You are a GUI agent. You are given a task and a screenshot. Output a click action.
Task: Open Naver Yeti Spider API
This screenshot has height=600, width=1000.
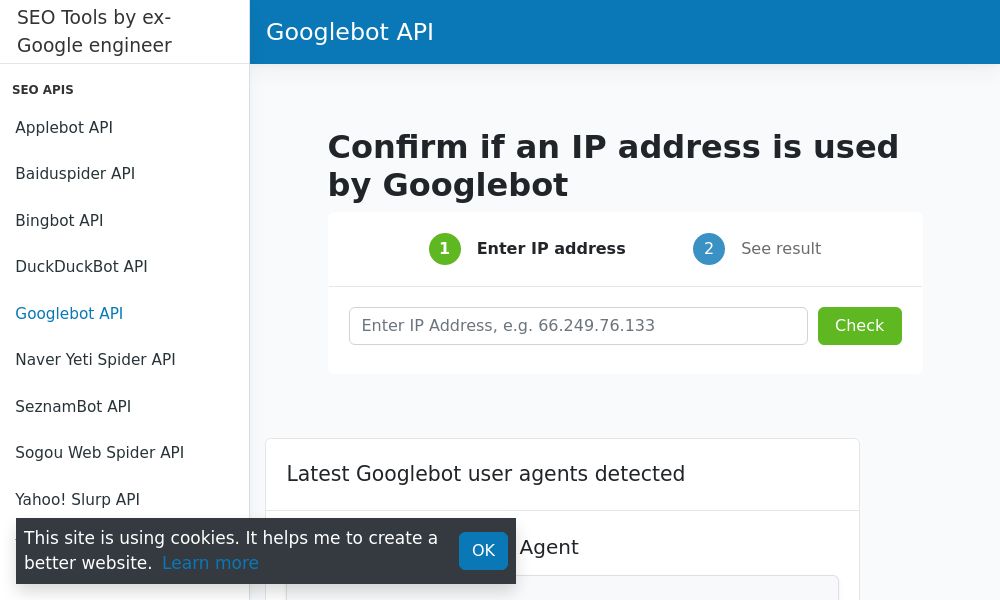(95, 360)
